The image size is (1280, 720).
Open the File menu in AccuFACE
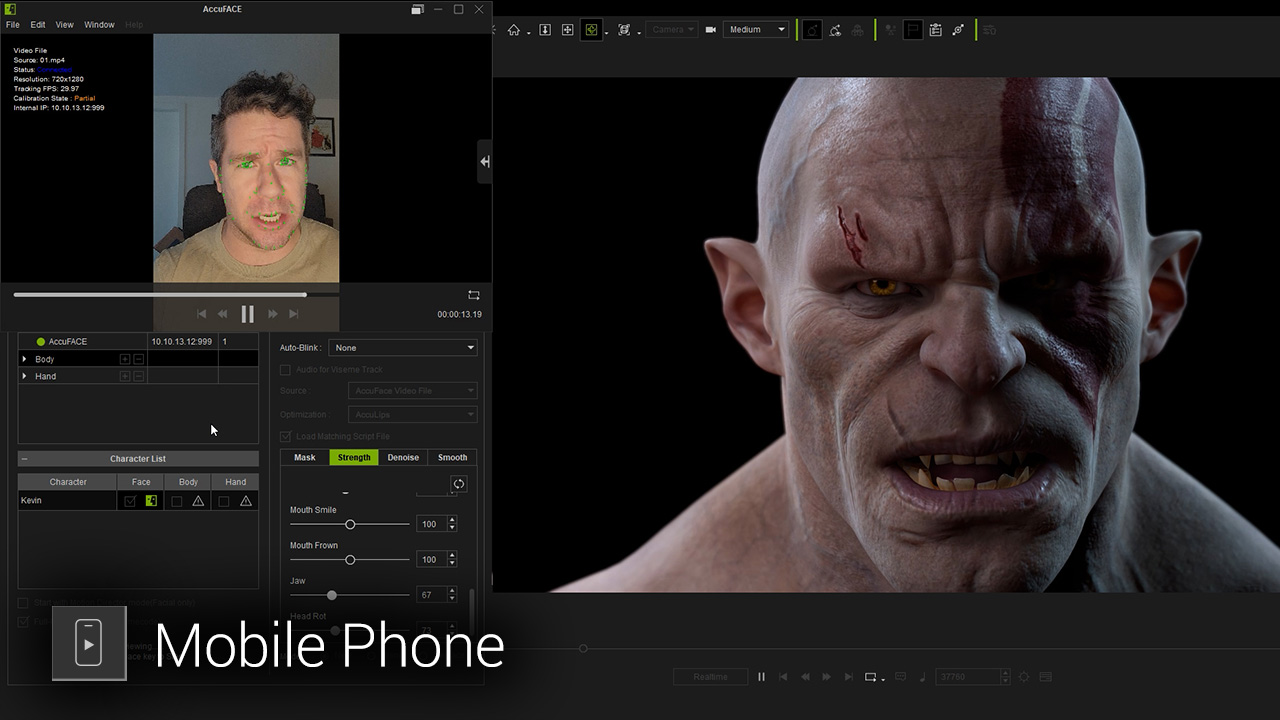[13, 25]
